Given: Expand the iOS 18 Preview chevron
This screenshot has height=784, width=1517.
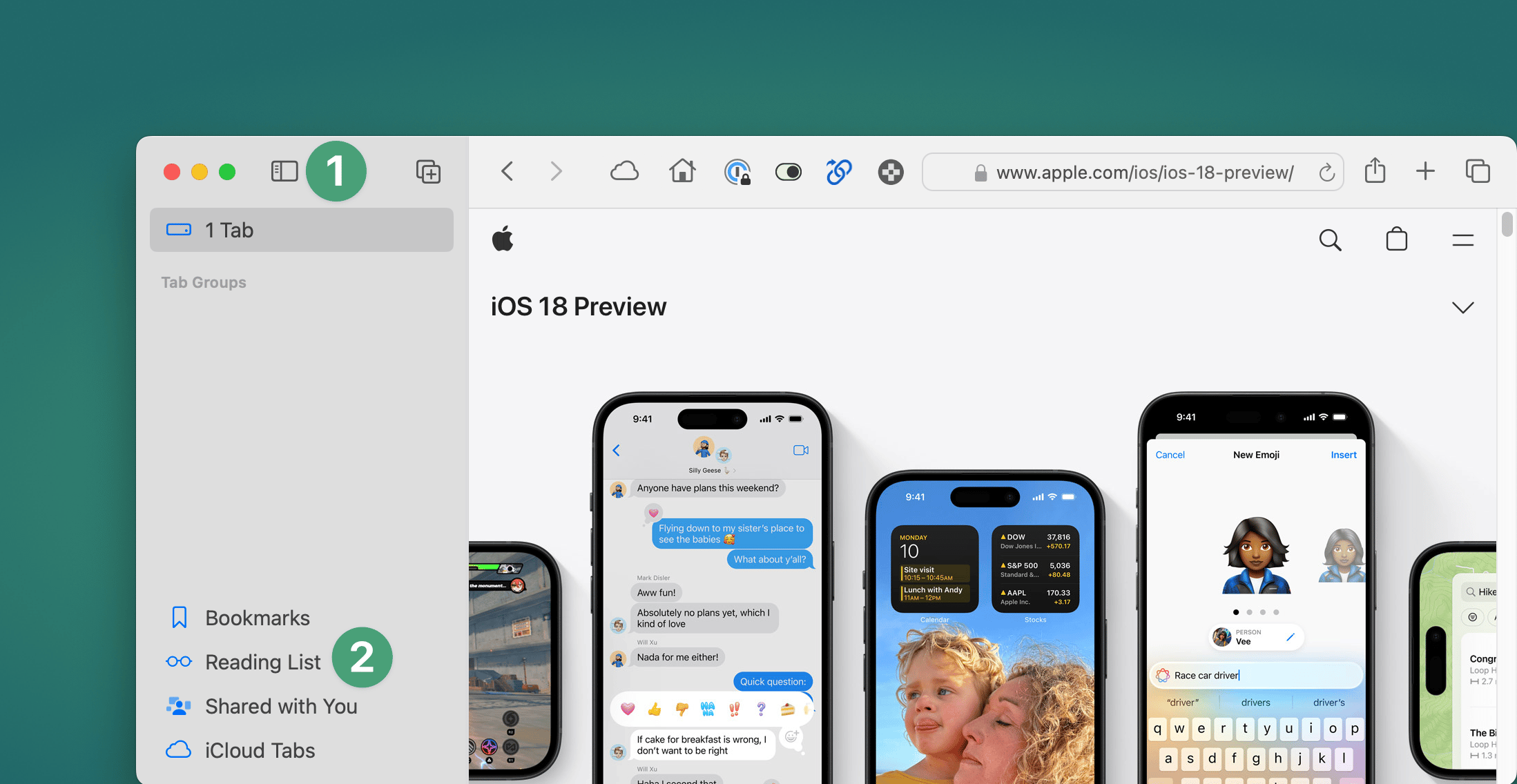Looking at the screenshot, I should pyautogui.click(x=1462, y=308).
